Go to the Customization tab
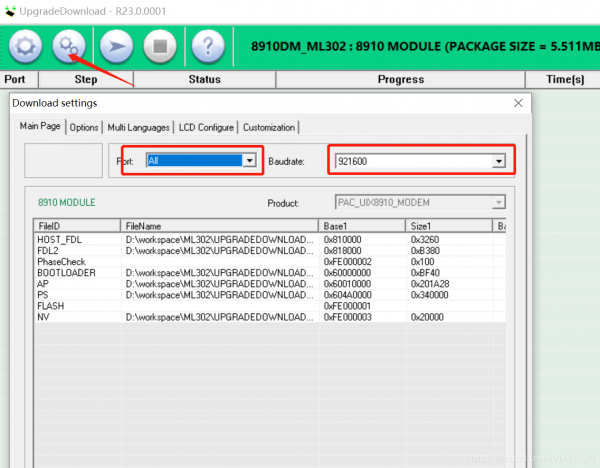Viewport: 600px width, 468px height. click(269, 127)
